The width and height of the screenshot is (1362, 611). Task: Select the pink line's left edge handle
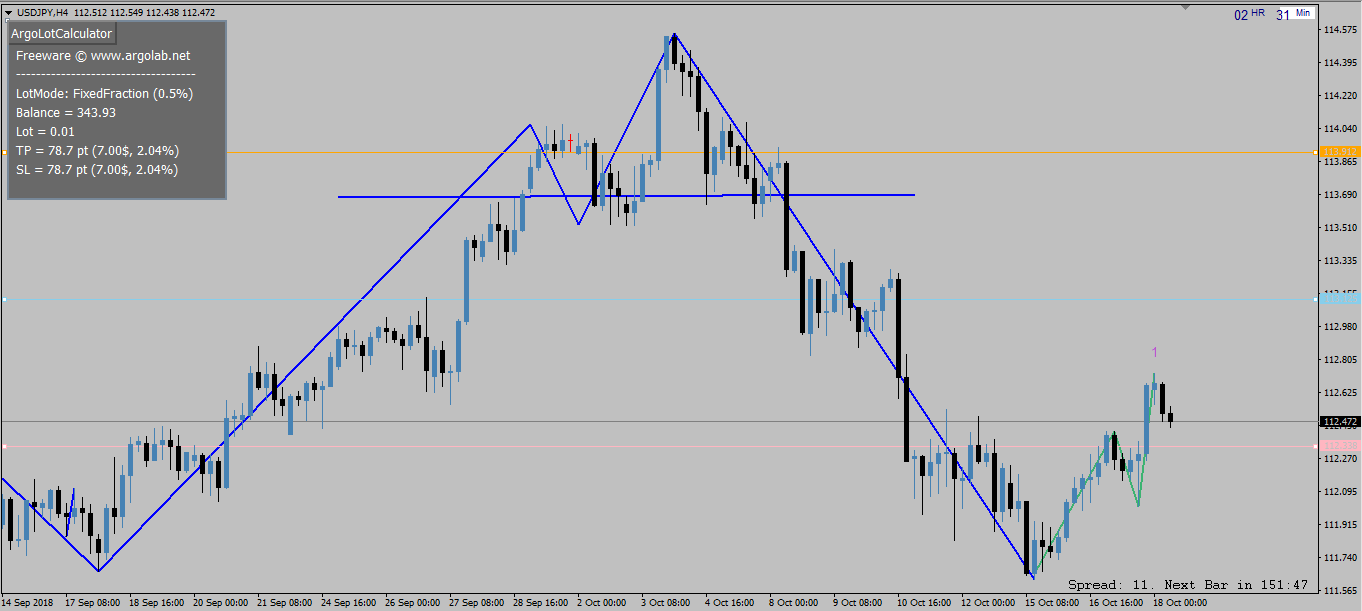click(x=4, y=446)
